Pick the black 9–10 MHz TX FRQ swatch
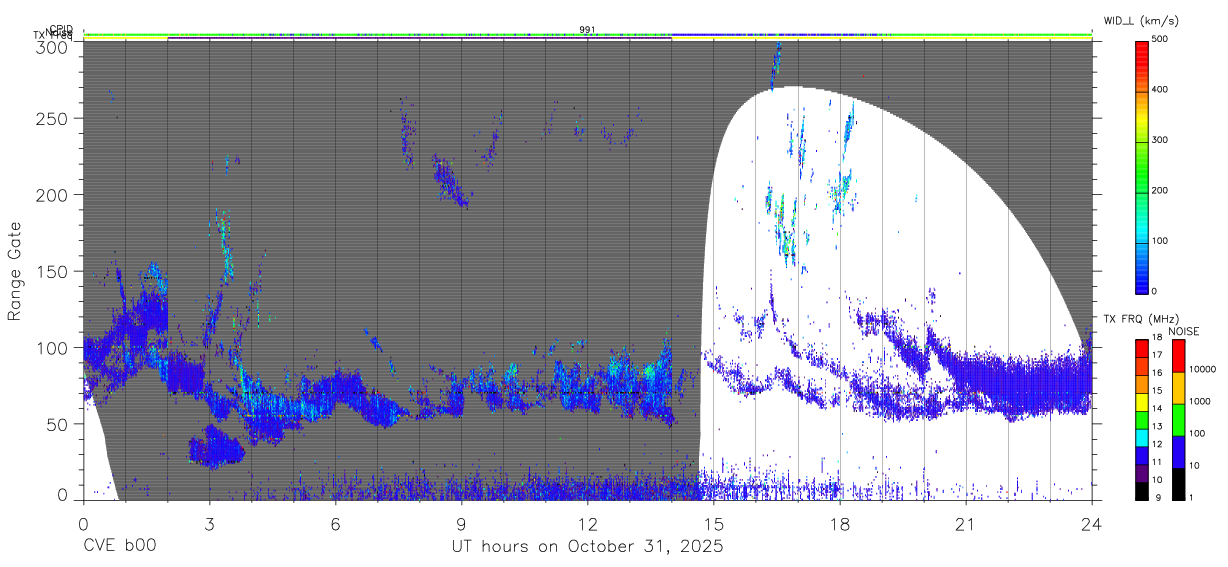The width and height of the screenshot is (1228, 567). 1140,490
